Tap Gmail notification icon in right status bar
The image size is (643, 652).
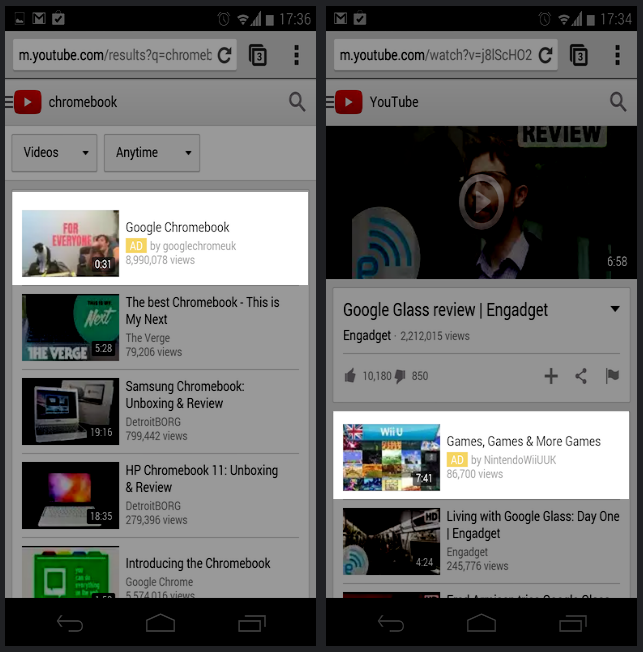(340, 18)
